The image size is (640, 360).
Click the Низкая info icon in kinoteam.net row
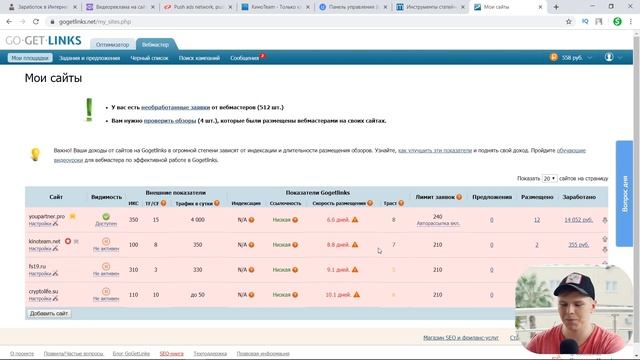295,245
